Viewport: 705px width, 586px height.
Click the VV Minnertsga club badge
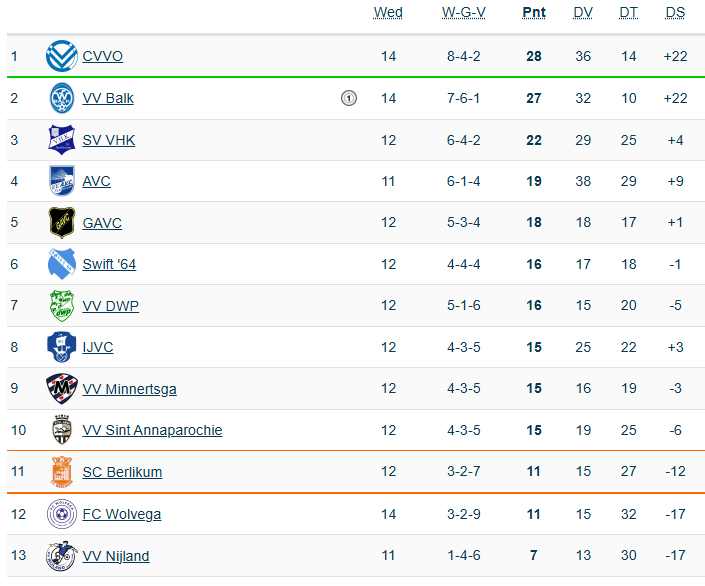point(62,389)
